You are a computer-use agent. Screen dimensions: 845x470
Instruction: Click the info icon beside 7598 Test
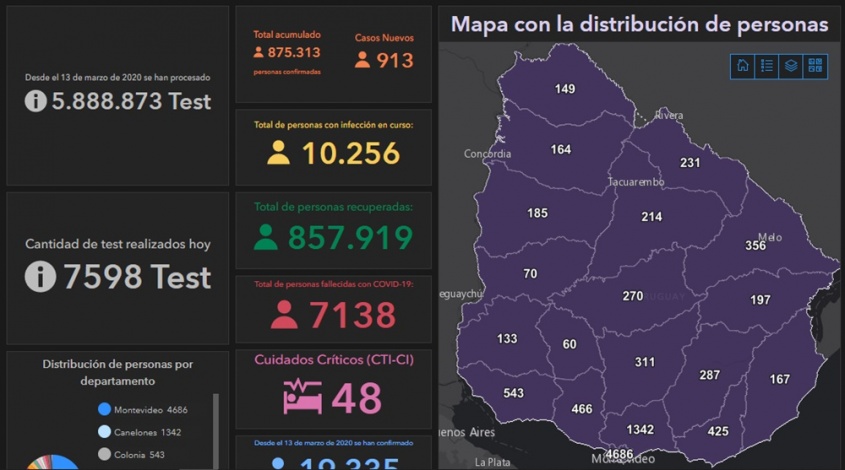[40, 277]
